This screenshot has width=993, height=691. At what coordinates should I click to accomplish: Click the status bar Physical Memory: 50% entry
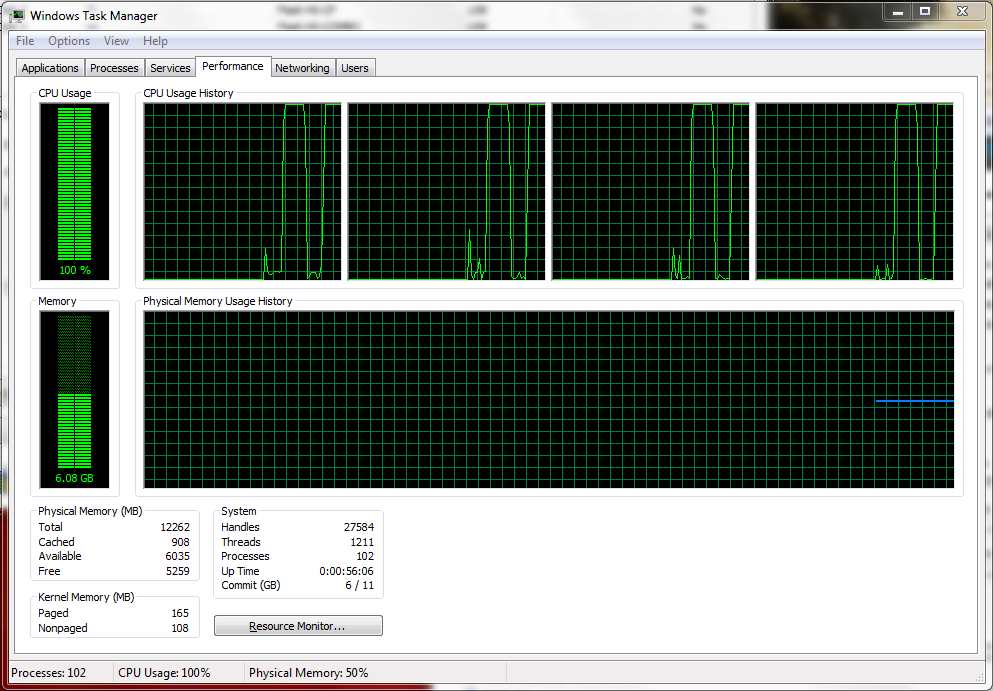308,673
